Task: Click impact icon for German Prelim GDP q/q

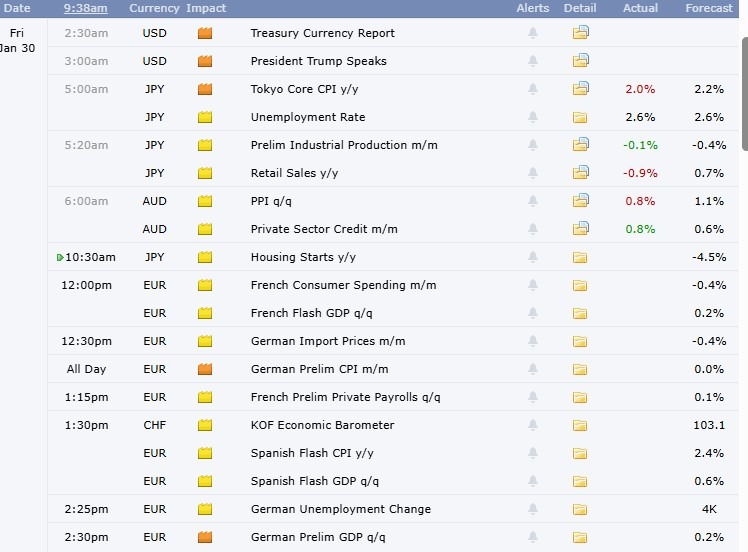Action: click(x=206, y=537)
